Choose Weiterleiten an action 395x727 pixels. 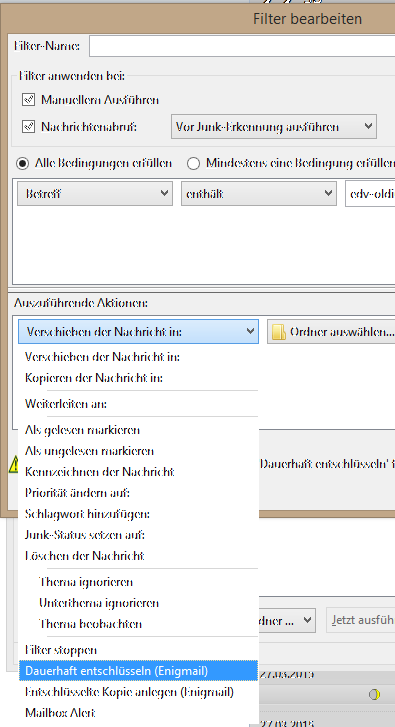pyautogui.click(x=139, y=404)
